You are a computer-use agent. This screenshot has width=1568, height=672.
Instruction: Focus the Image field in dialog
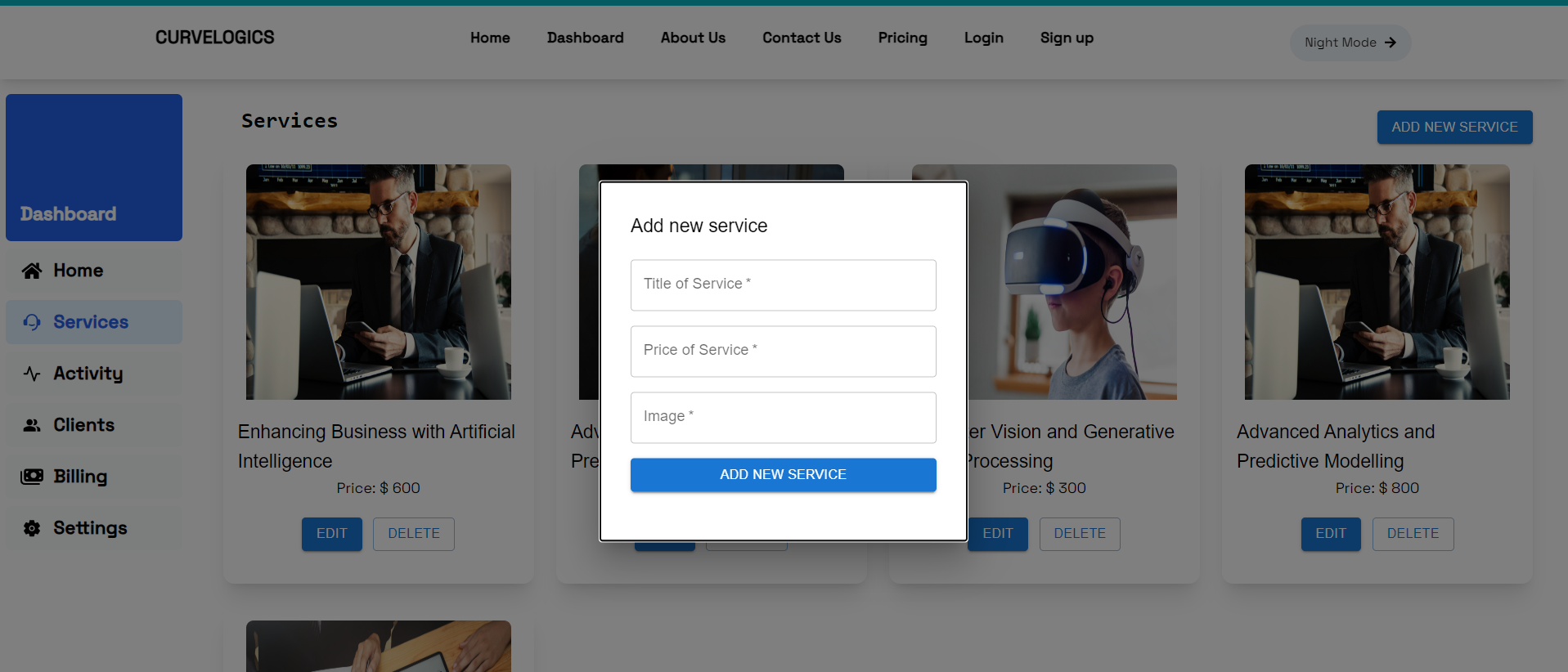point(784,418)
